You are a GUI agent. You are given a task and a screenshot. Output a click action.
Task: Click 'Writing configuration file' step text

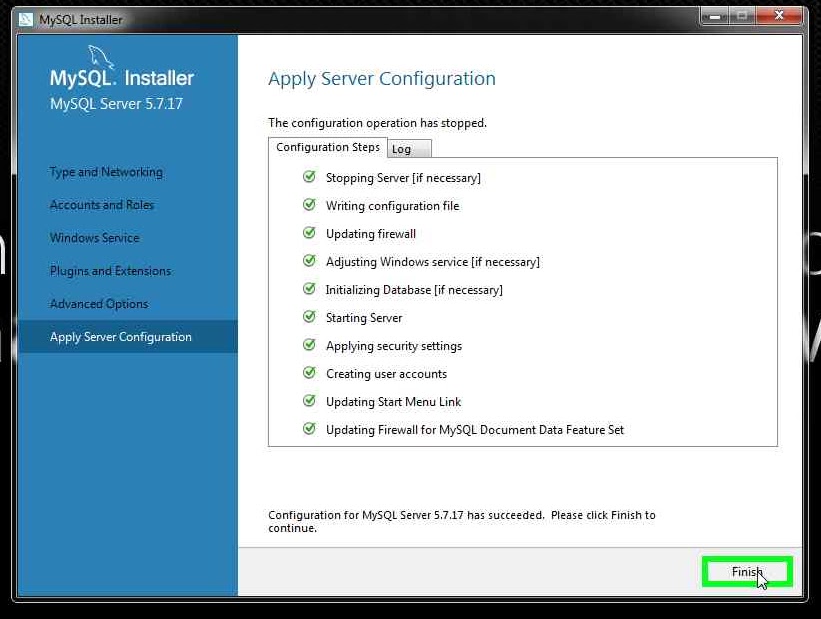(x=393, y=206)
